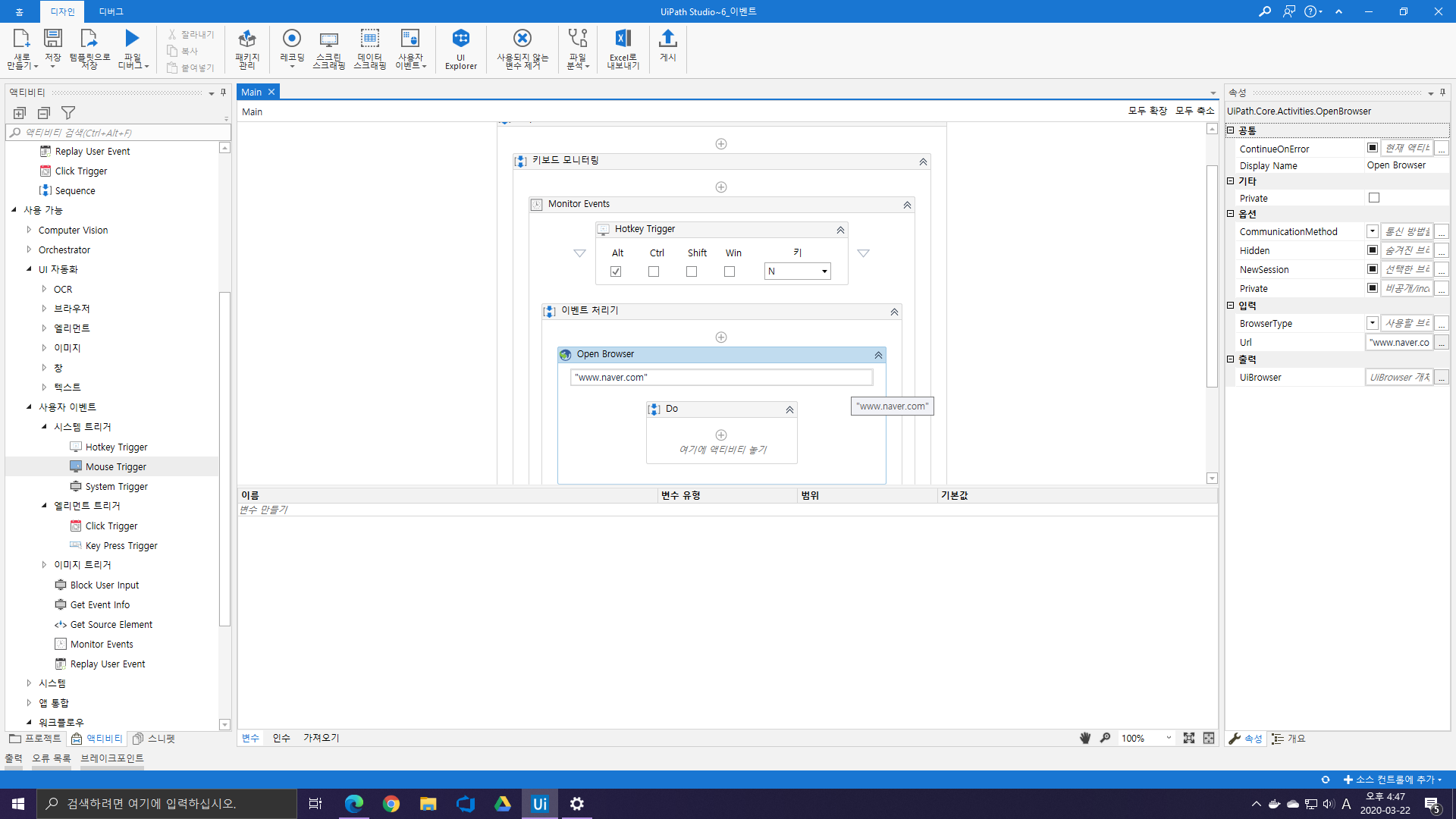This screenshot has width=1456, height=819.
Task: Expand the Computer Vision tree node
Action: point(29,230)
